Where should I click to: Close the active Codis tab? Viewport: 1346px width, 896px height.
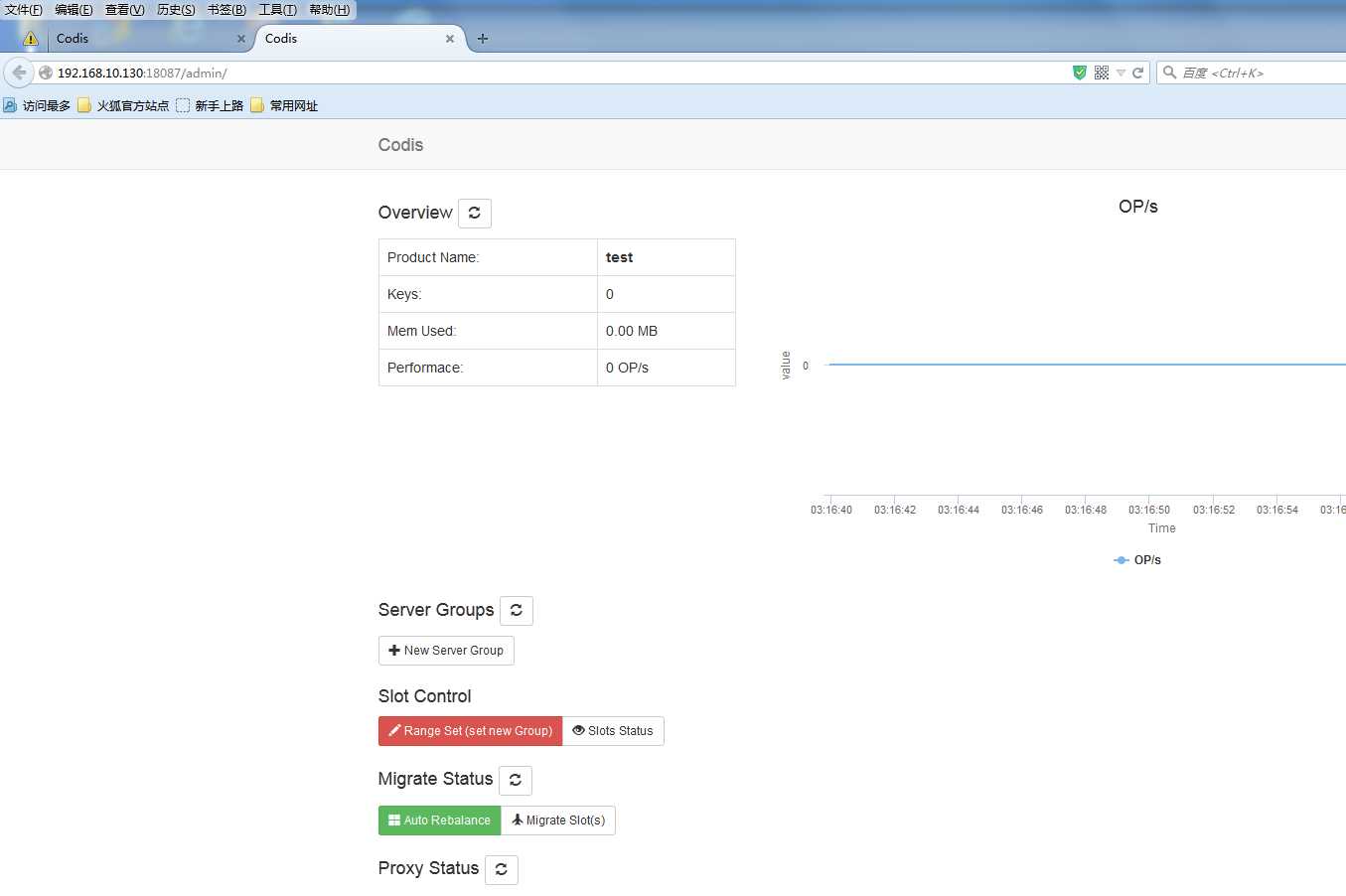450,39
